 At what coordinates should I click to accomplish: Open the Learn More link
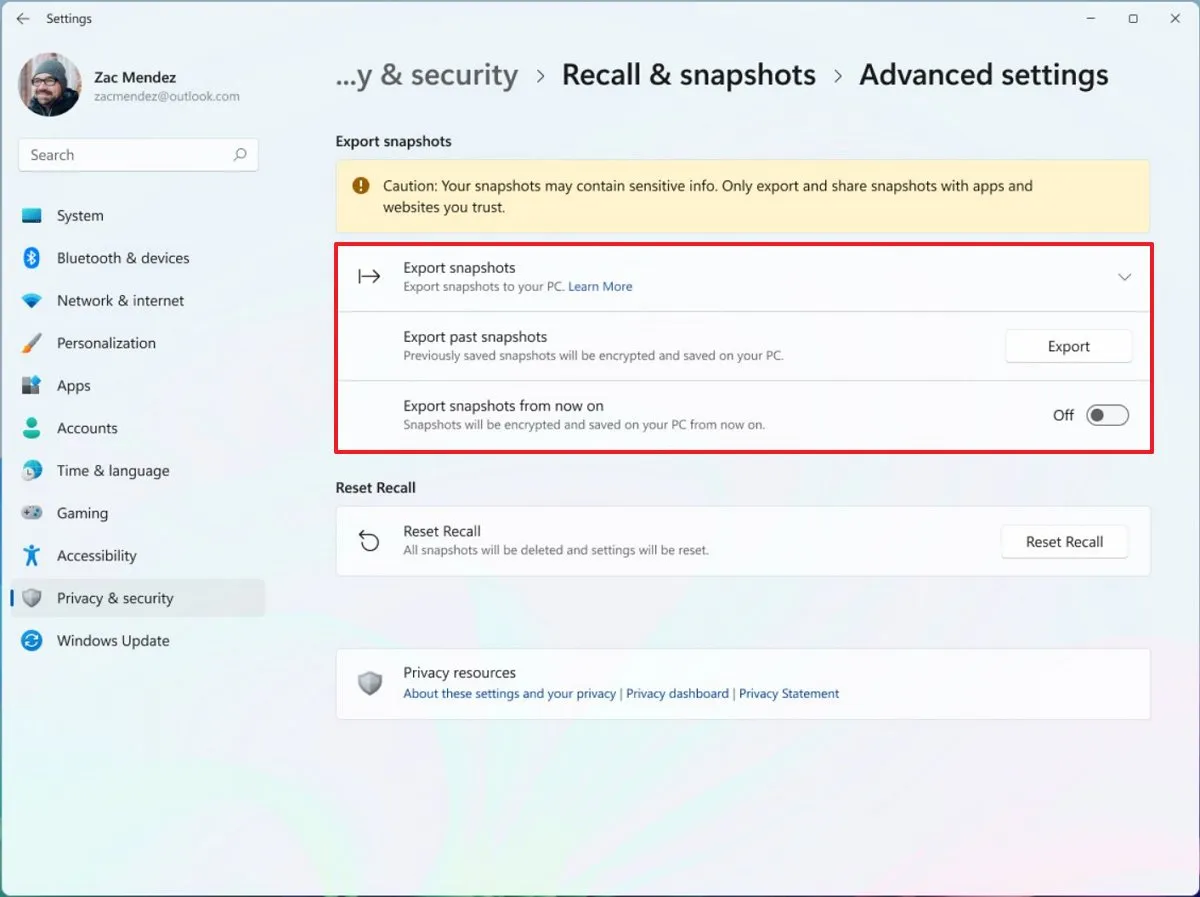(600, 287)
